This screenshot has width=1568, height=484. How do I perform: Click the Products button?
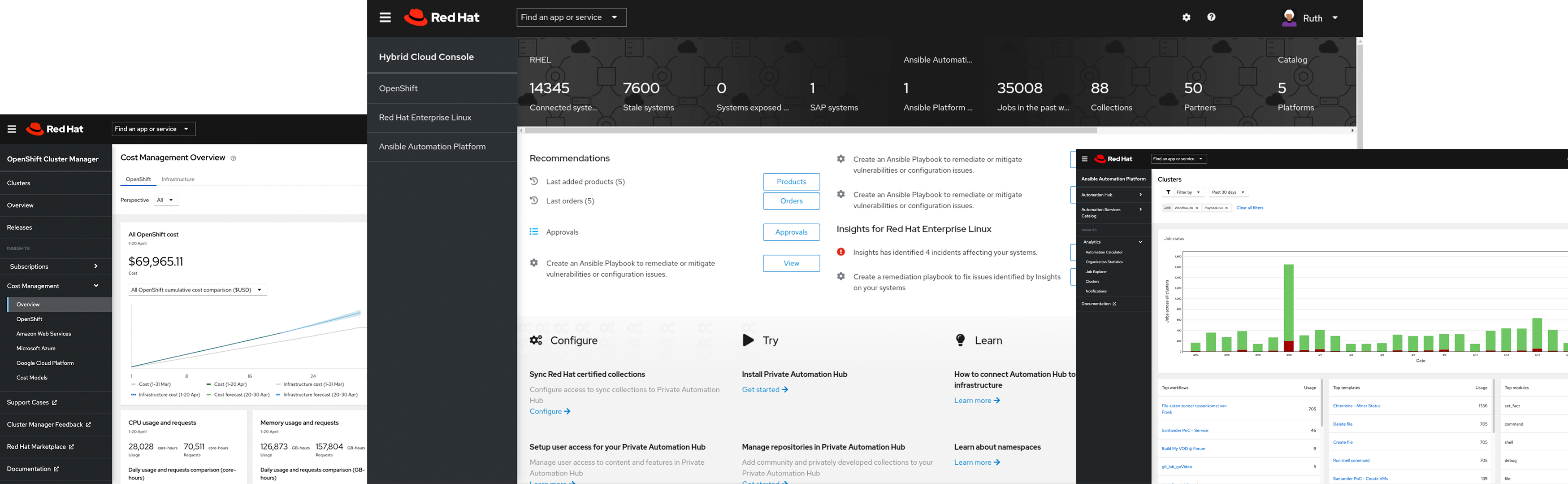[791, 181]
